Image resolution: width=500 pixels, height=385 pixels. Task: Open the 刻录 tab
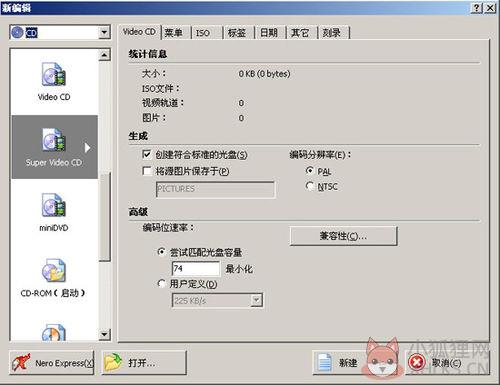click(x=332, y=33)
